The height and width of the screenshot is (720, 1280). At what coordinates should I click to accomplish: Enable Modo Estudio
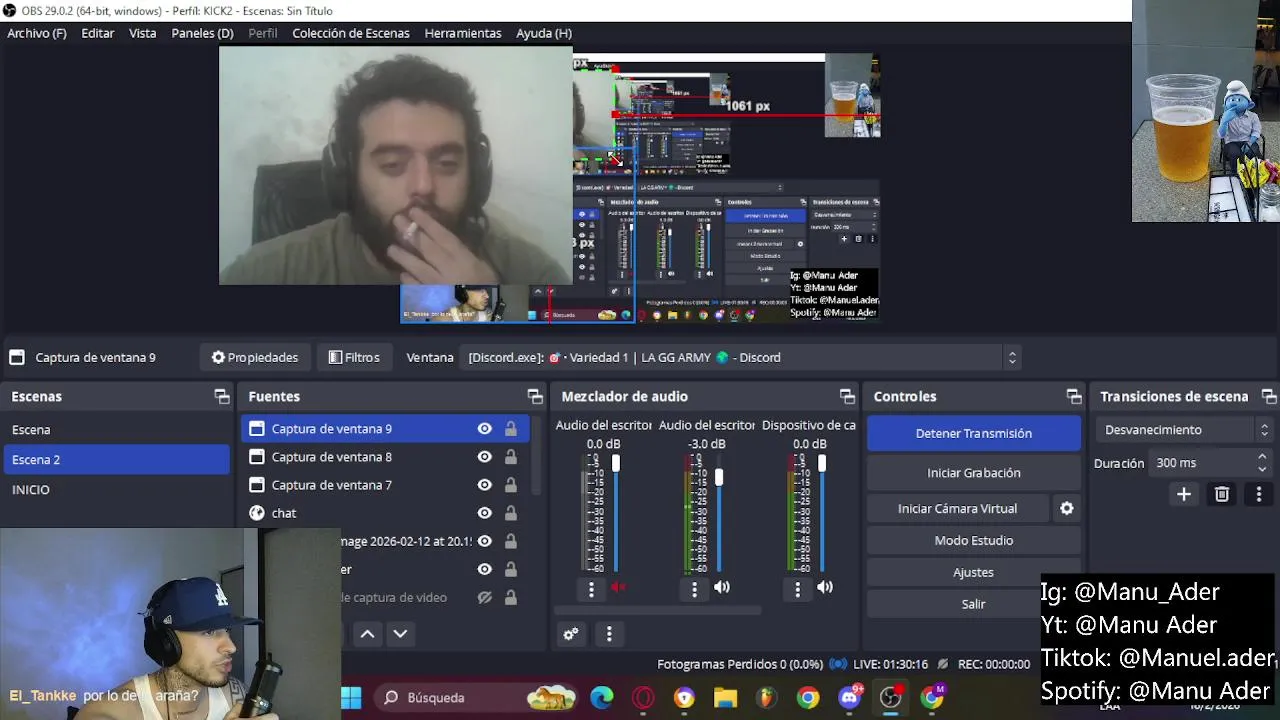pyautogui.click(x=974, y=541)
